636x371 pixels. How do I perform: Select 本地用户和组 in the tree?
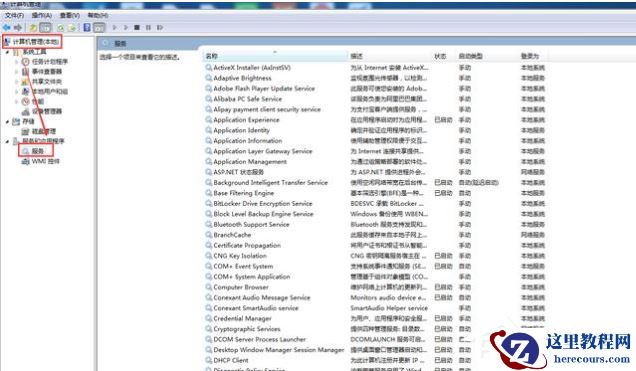click(x=50, y=91)
